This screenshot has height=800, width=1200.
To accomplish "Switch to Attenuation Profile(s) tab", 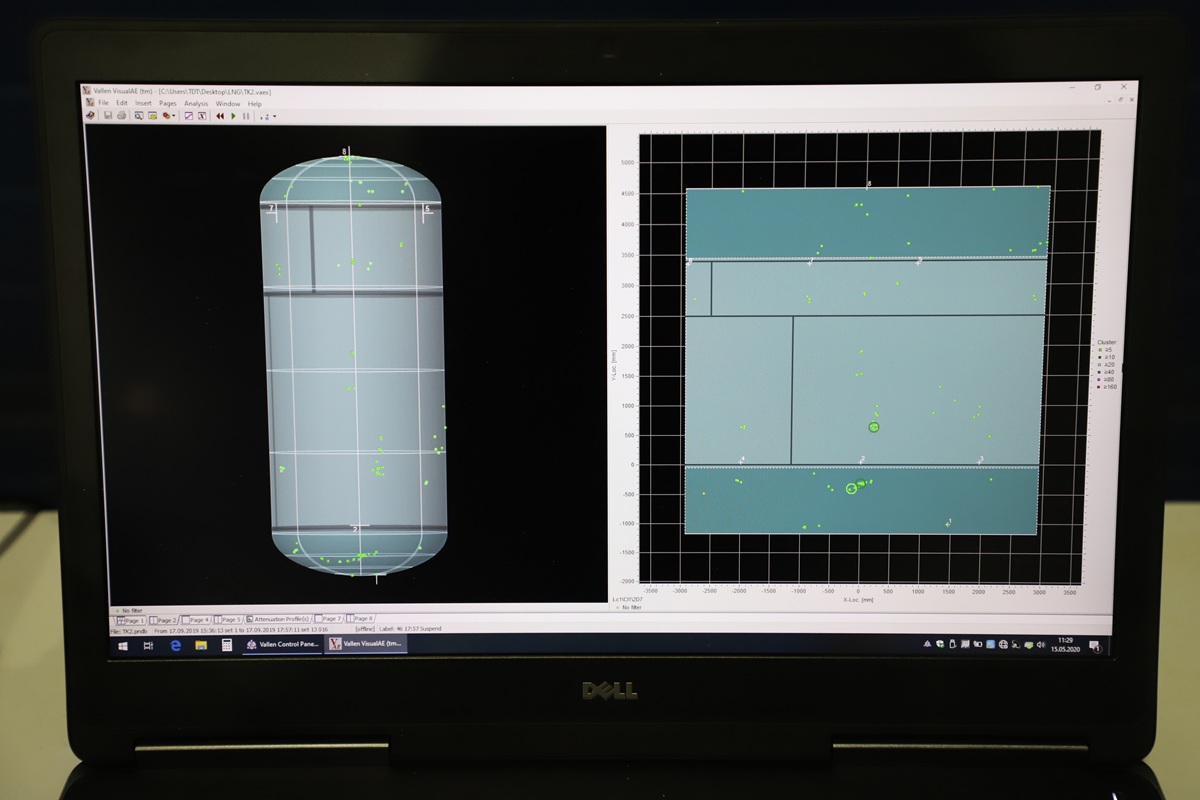I will [x=278, y=619].
